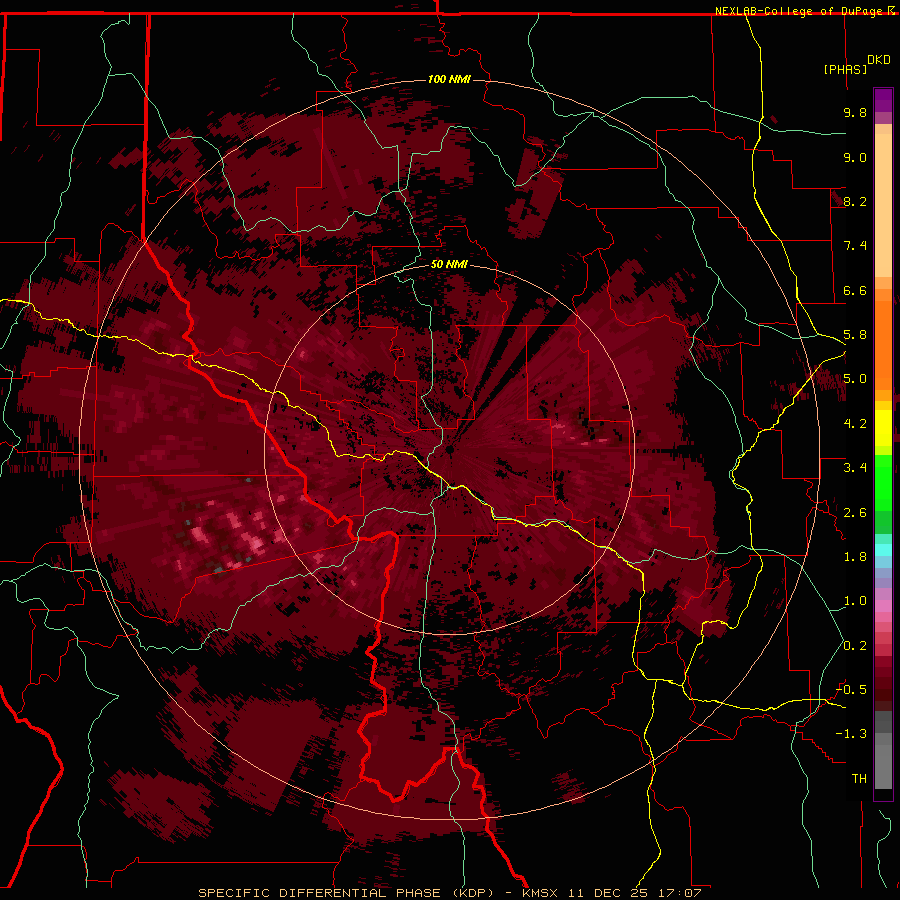Screen dimensions: 900x900
Task: Click the peach segment of the color bar
Action: (x=883, y=207)
